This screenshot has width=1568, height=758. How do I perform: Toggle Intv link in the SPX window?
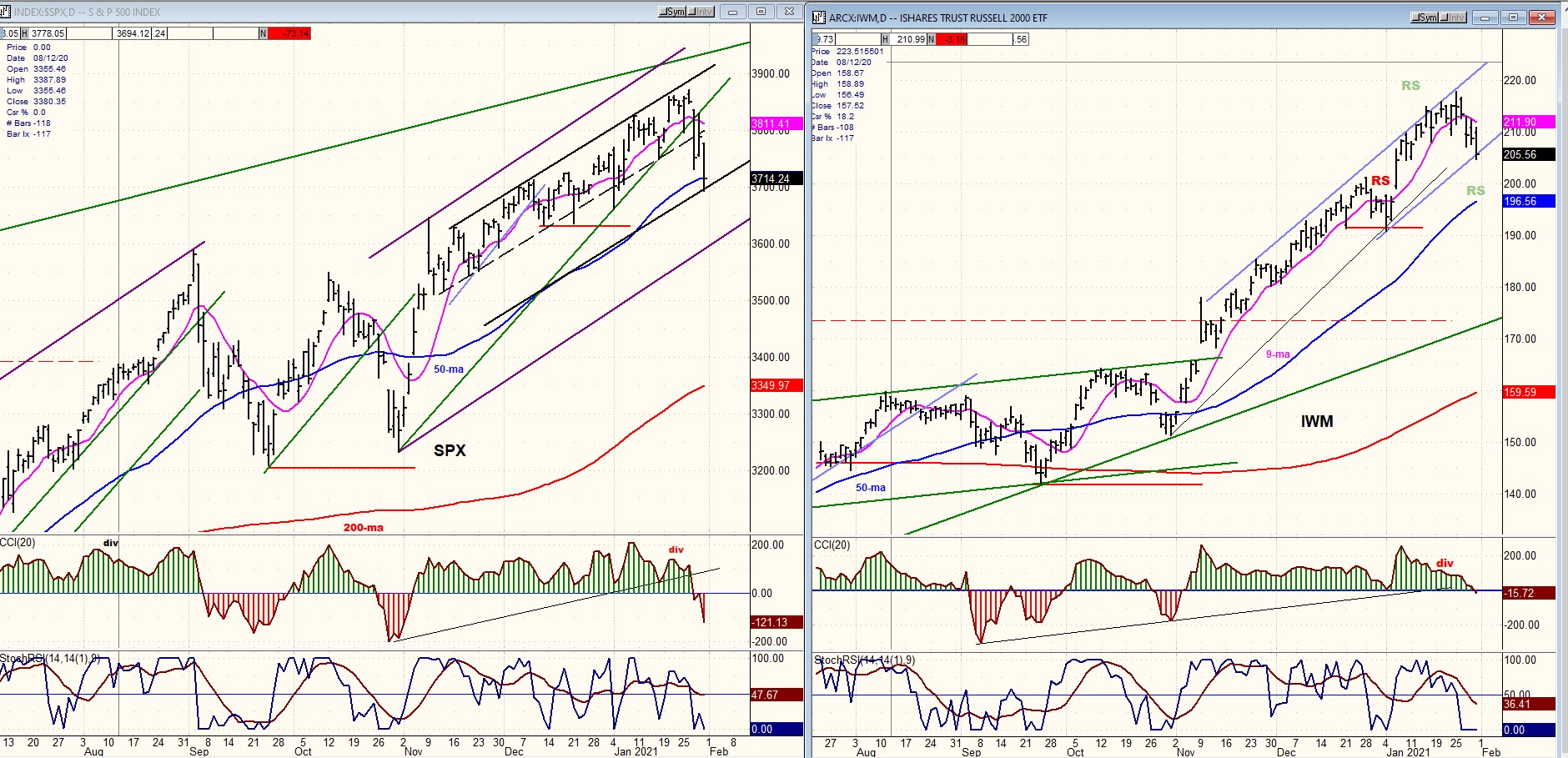click(x=701, y=12)
